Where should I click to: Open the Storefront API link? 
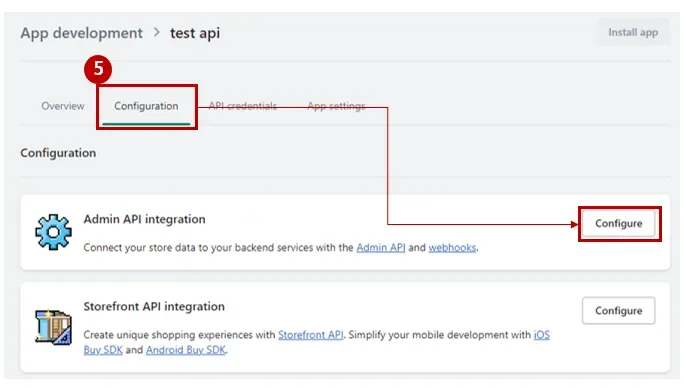pyautogui.click(x=311, y=335)
